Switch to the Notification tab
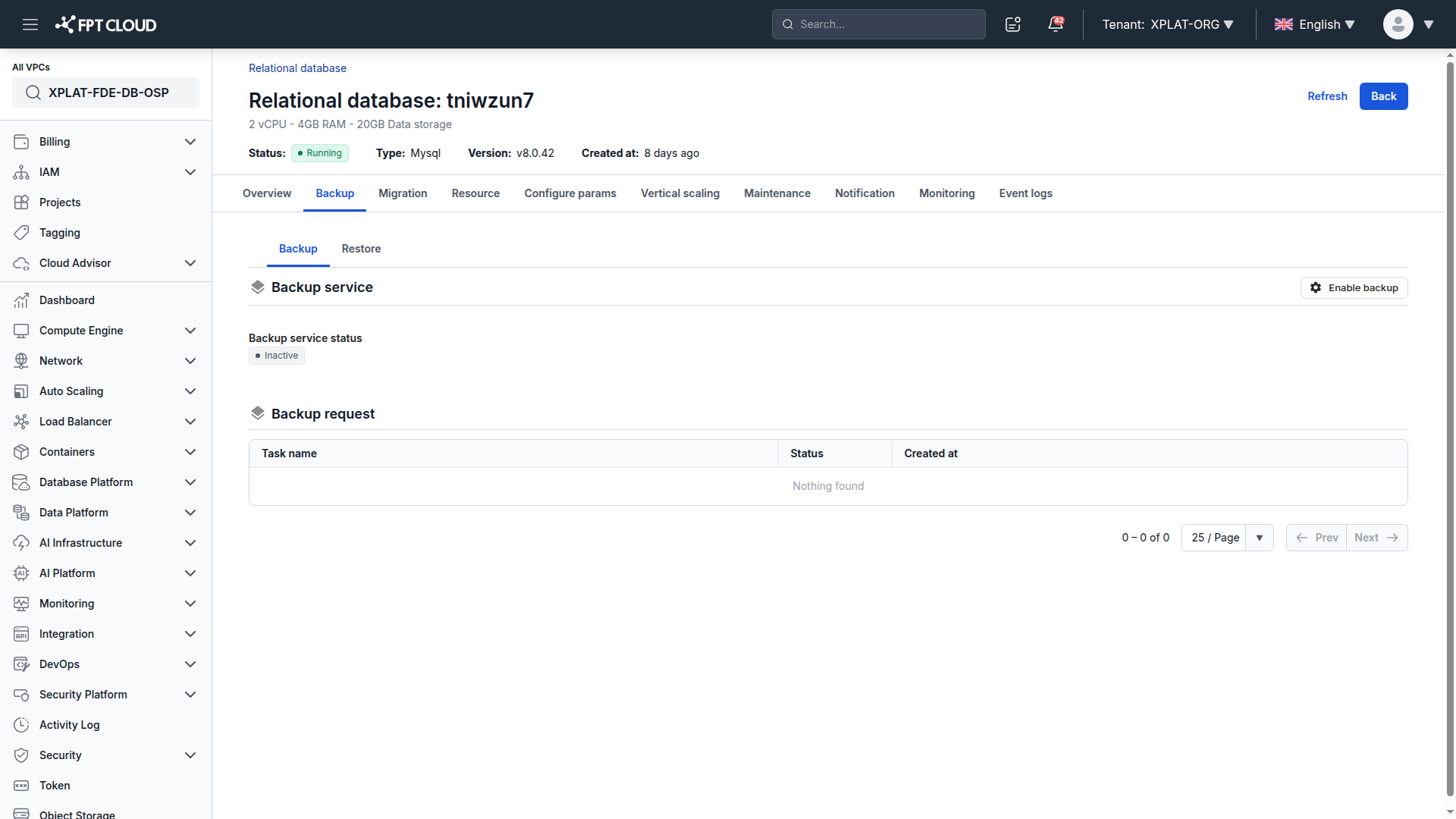Screen dimensions: 1456x819 click(864, 193)
